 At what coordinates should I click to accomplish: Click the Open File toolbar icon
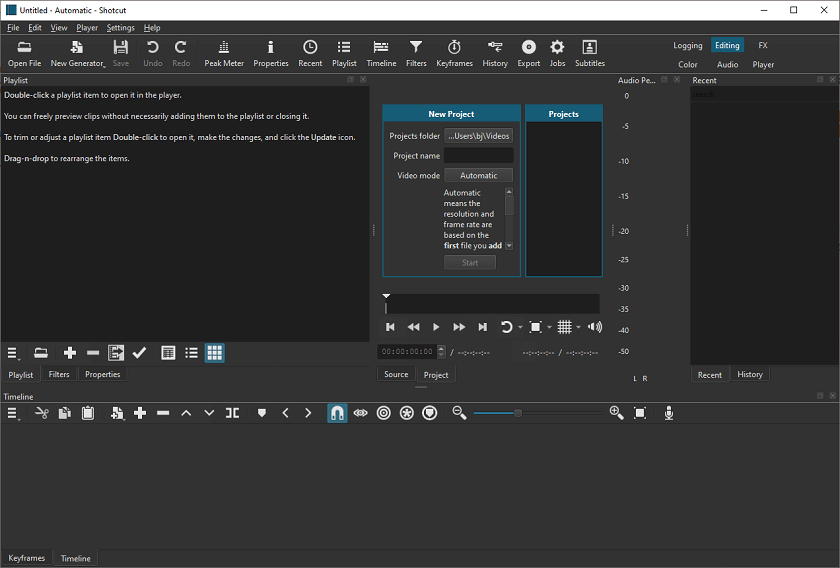(x=24, y=54)
